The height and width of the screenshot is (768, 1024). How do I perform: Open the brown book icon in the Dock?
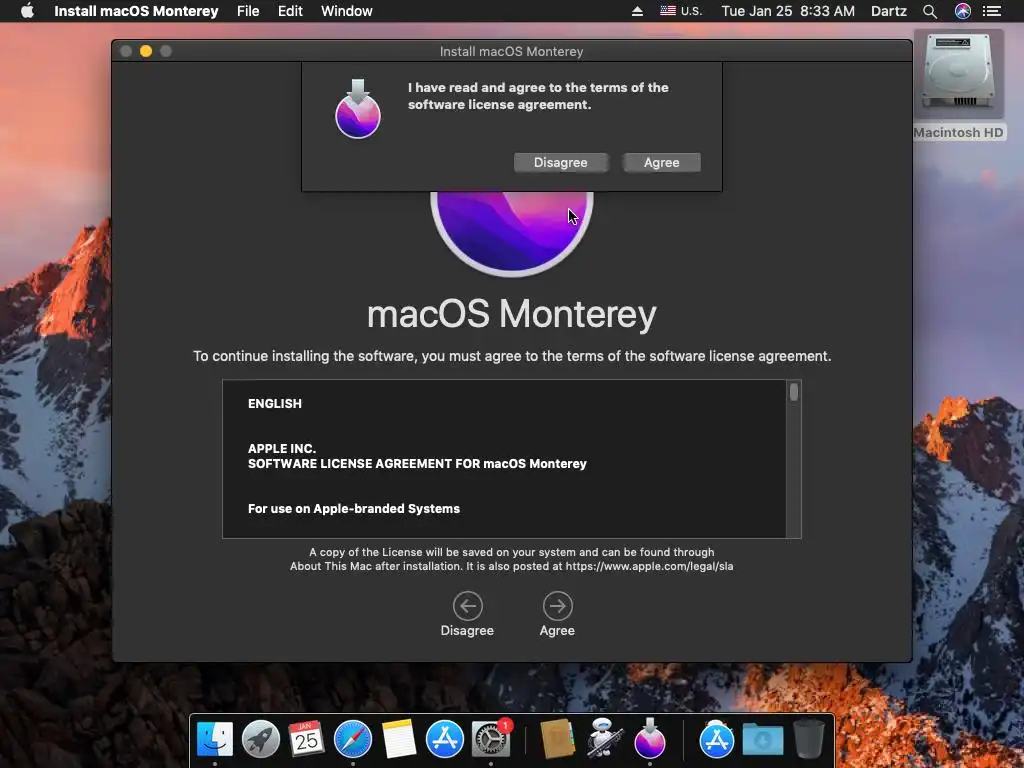tap(557, 739)
